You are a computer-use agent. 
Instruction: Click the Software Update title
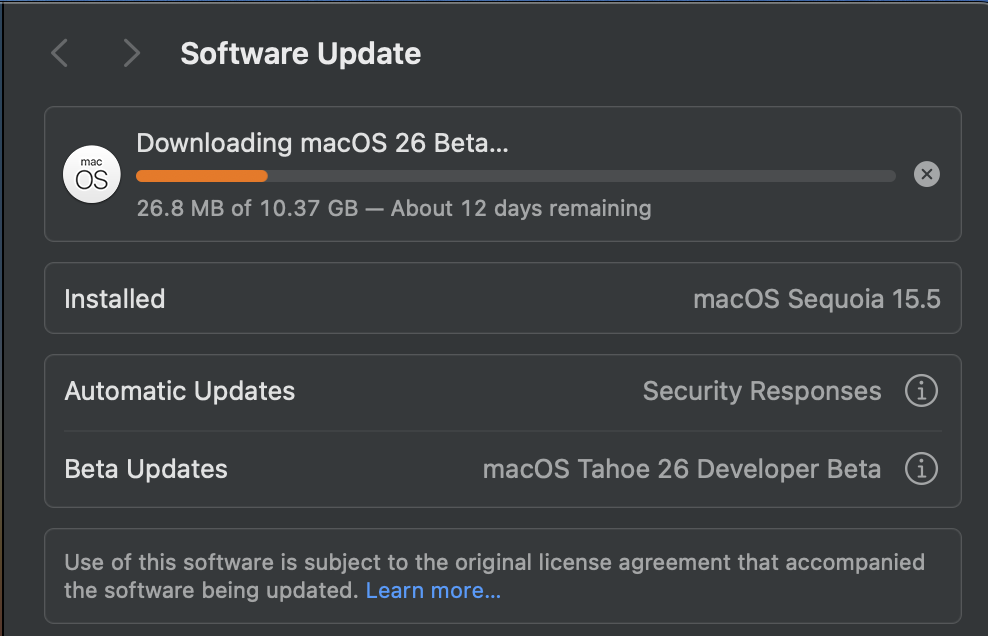[300, 54]
